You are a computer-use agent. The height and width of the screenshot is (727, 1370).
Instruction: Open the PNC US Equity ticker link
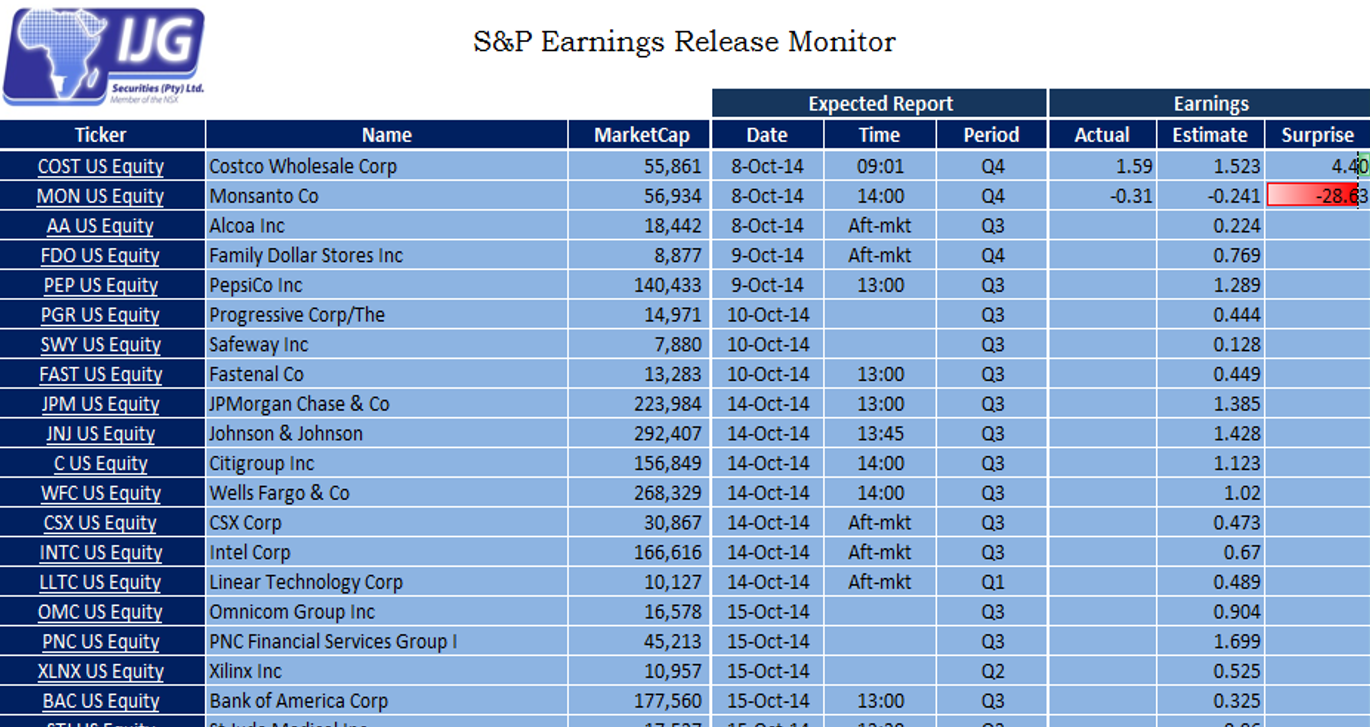[x=101, y=642]
